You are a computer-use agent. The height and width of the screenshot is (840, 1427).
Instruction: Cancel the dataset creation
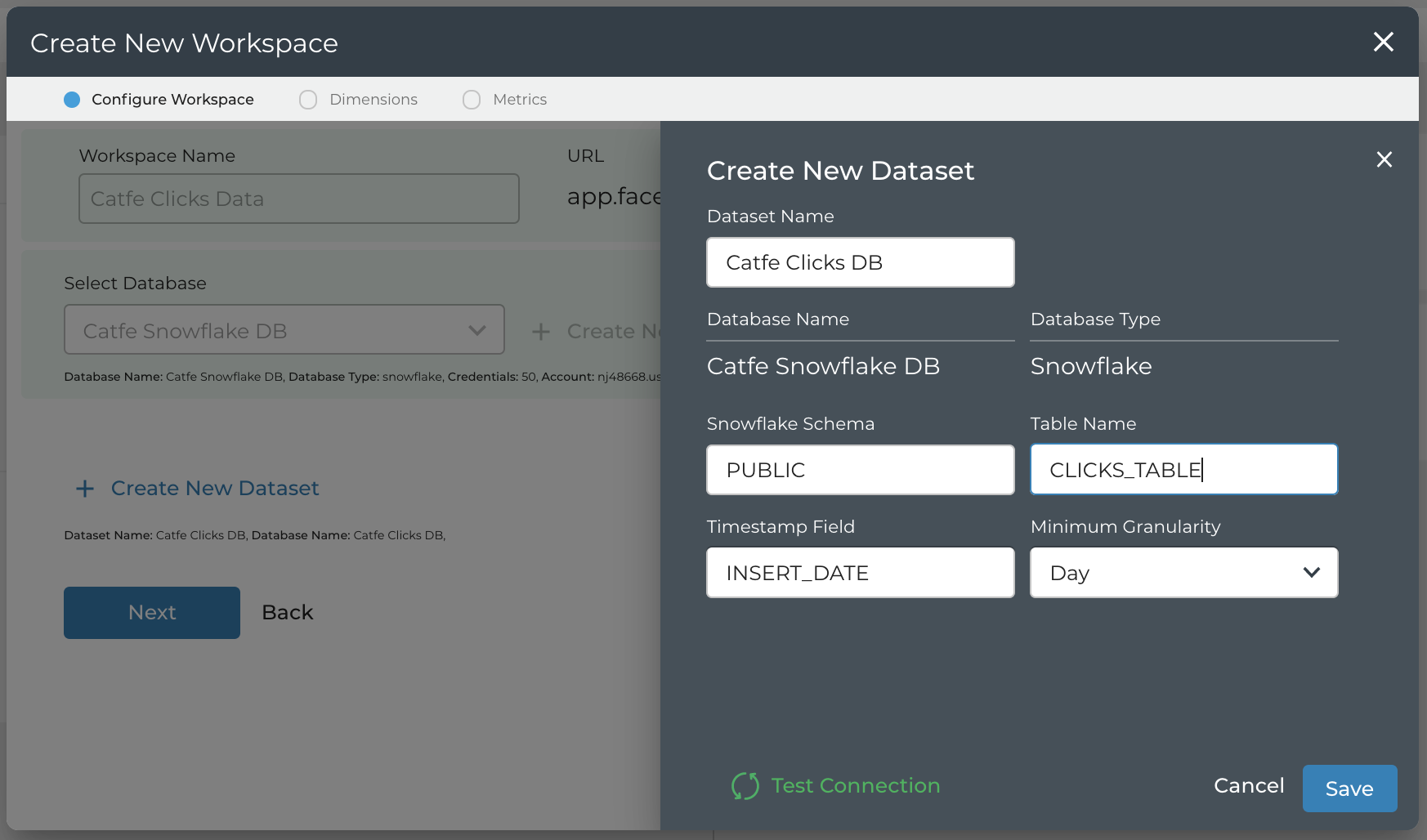click(1249, 786)
